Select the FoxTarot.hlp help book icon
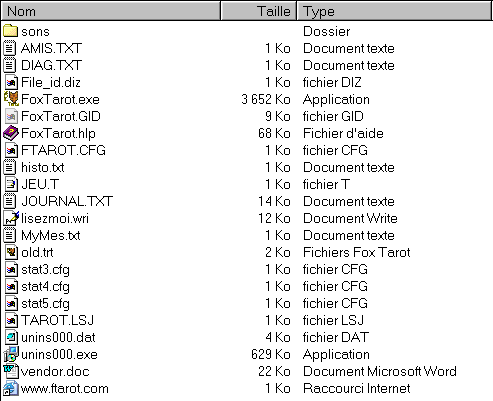The width and height of the screenshot is (493, 401). coord(11,133)
